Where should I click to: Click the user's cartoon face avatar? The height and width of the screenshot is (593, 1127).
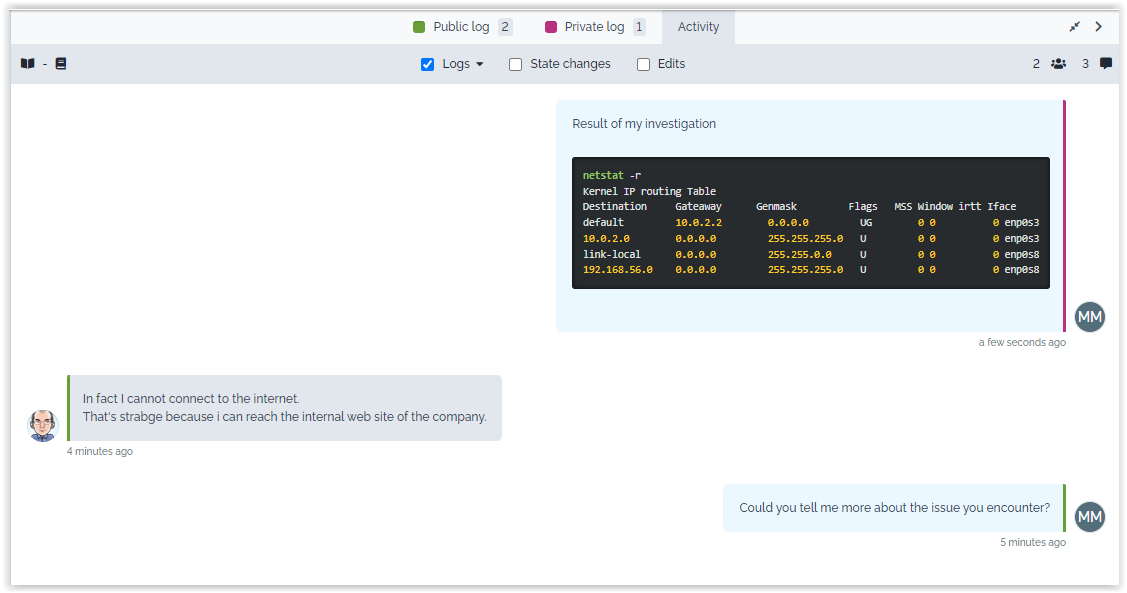point(43,425)
